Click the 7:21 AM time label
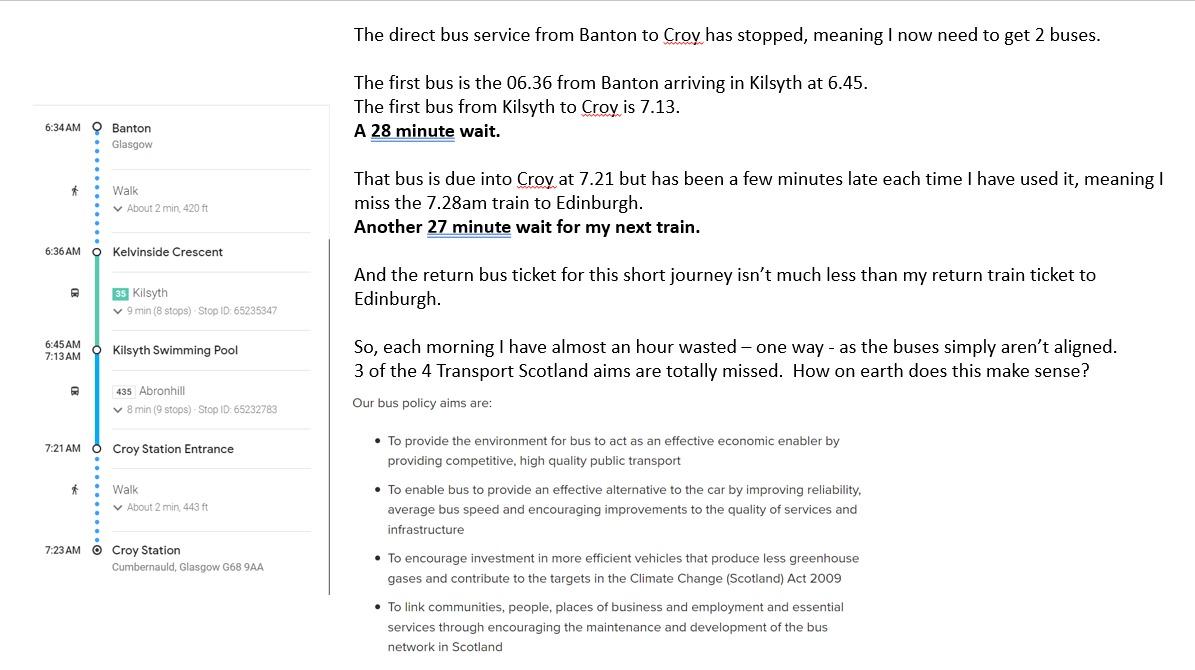Viewport: 1195px width, 670px height. click(62, 448)
